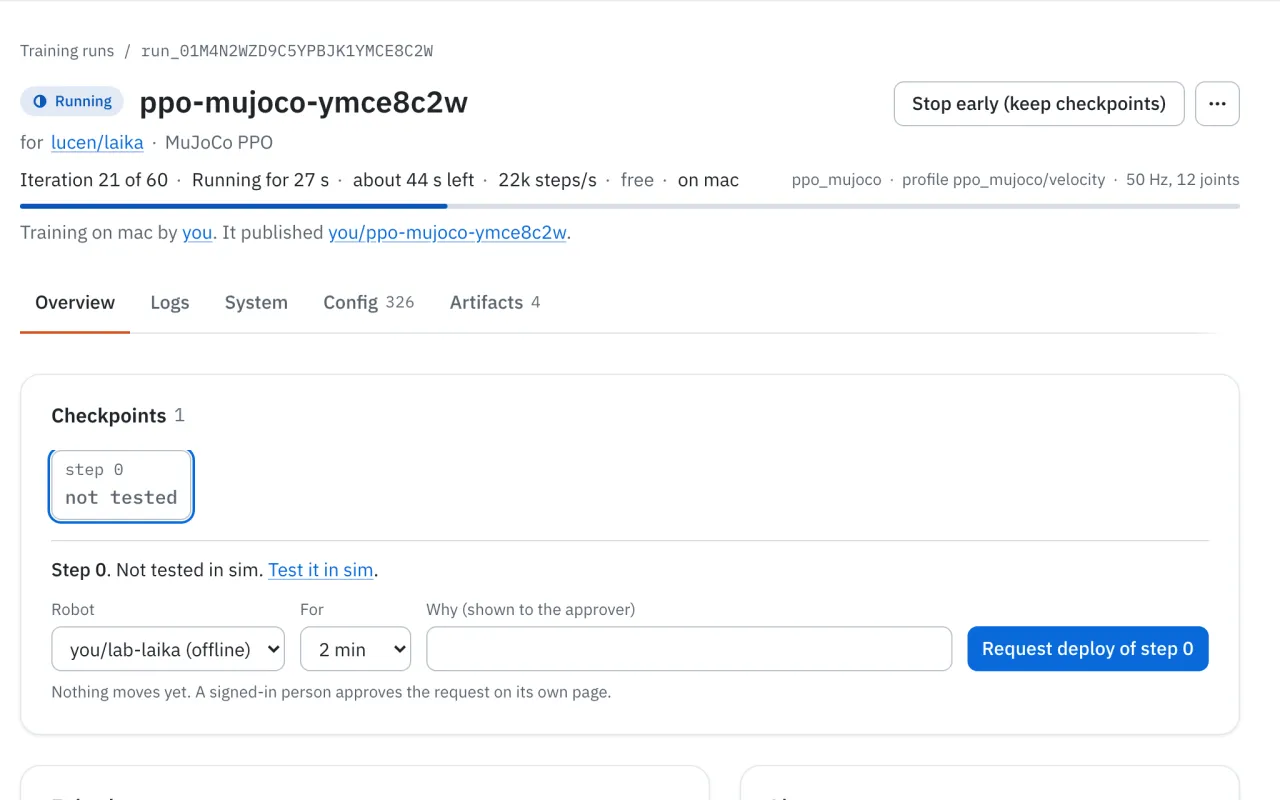Open the 'you' user profile link

click(197, 232)
